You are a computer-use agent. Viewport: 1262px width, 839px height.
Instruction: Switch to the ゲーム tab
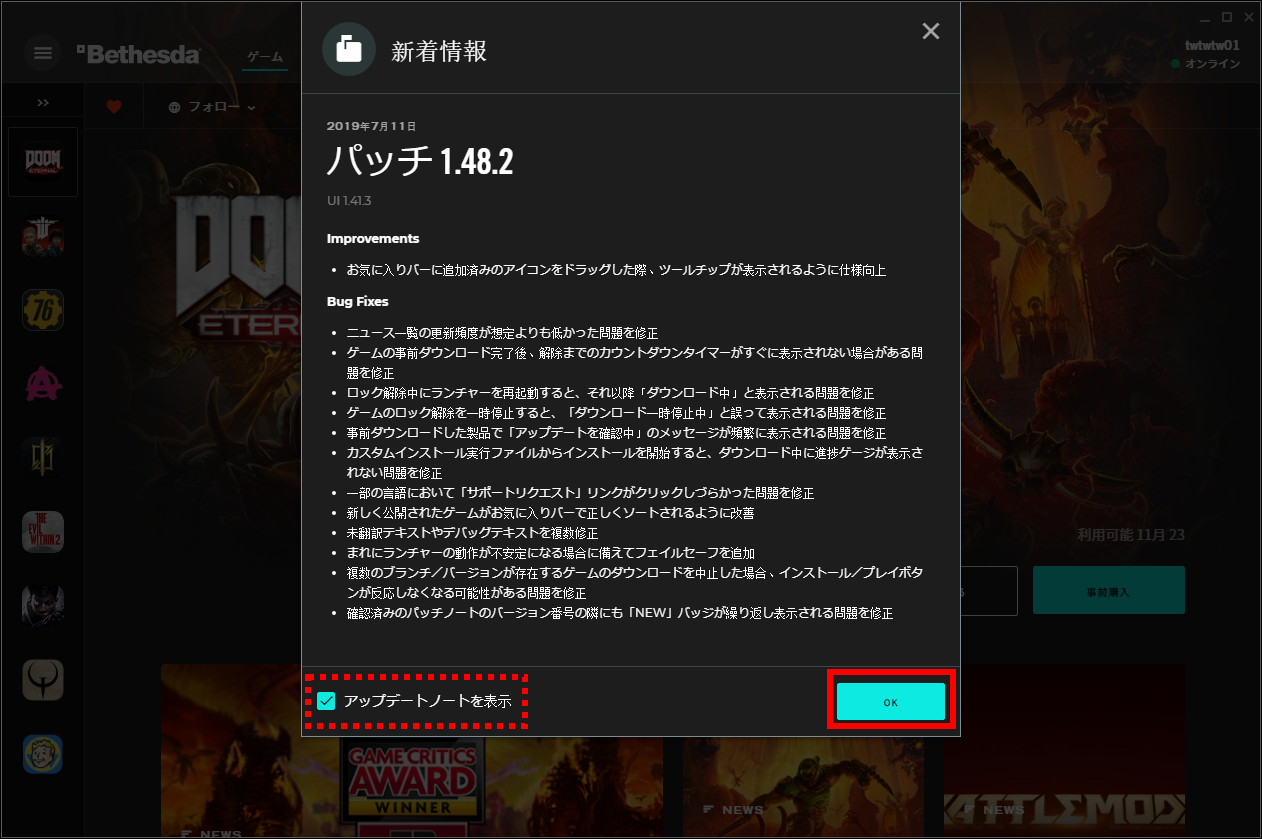coord(266,57)
